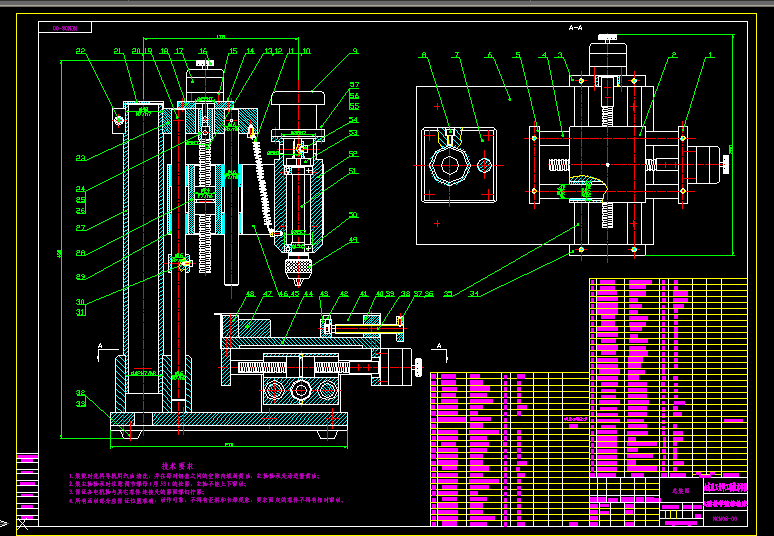The height and width of the screenshot is (536, 774).
Task: Select part number label 43
Action: (x=324, y=294)
